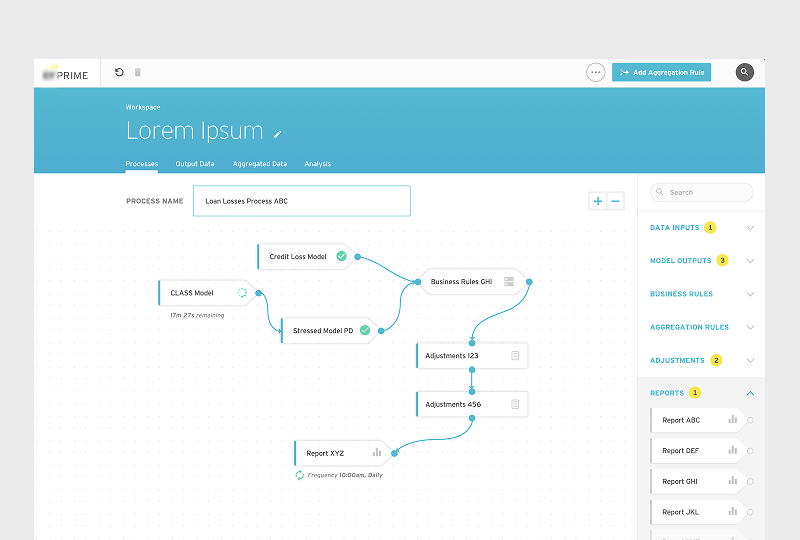
Task: Select the Credit Loss Model node
Action: coord(305,257)
